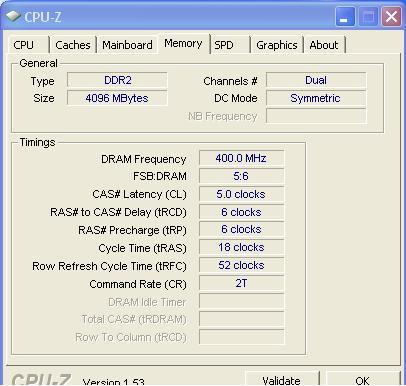Image resolution: width=406 pixels, height=386 pixels.
Task: Click the 5.0 clocks CAS Latency value
Action: (242, 194)
